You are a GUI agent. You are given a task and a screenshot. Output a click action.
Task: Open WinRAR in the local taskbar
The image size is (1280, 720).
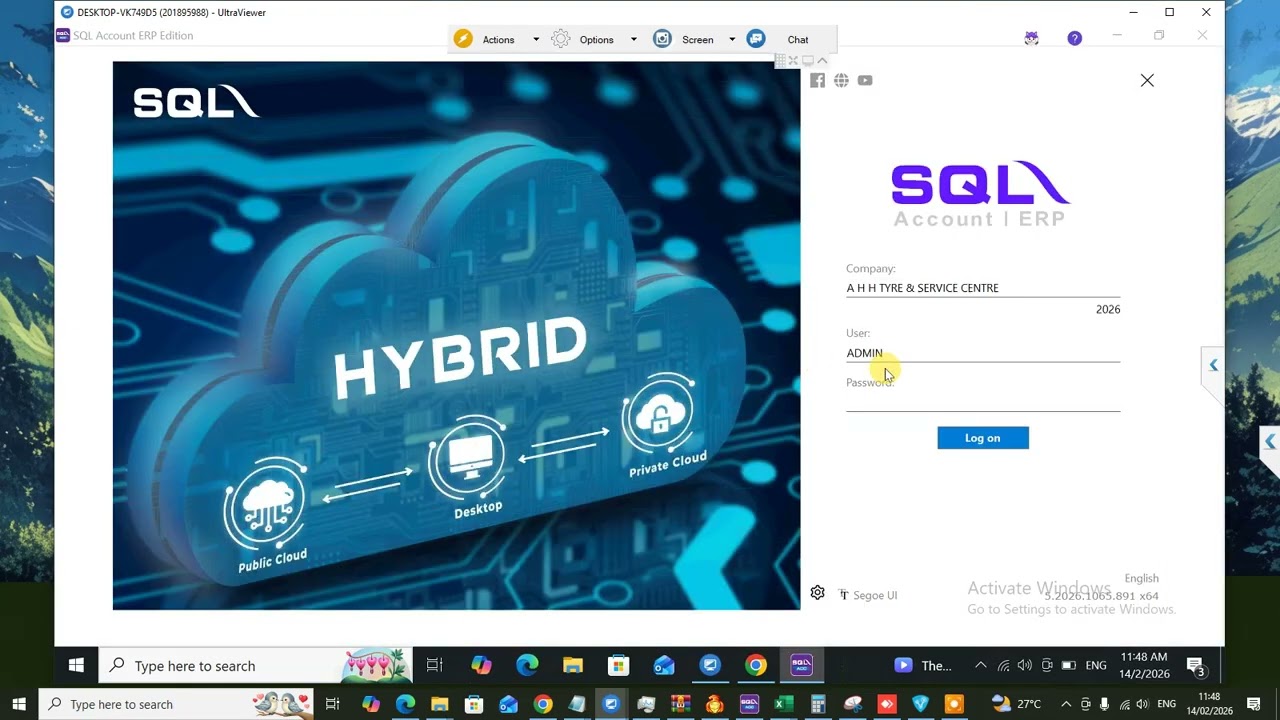[x=680, y=704]
